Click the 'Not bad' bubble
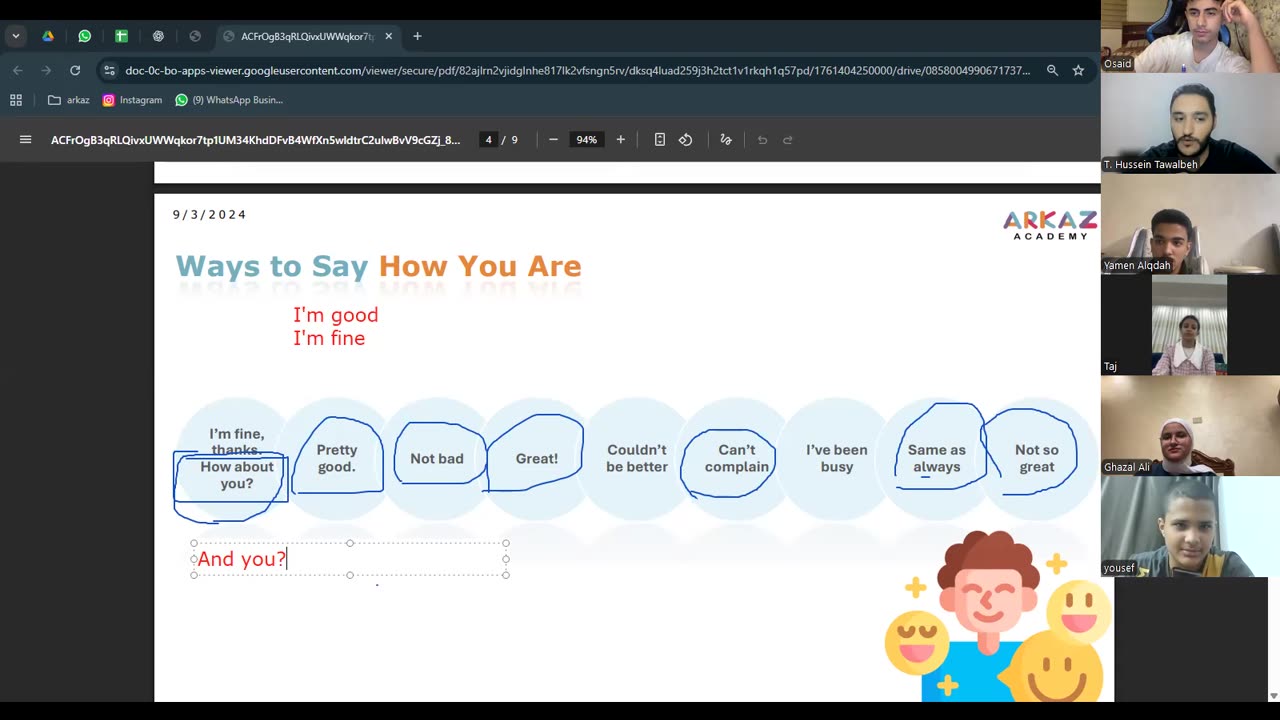This screenshot has height=720, width=1280. tap(437, 458)
